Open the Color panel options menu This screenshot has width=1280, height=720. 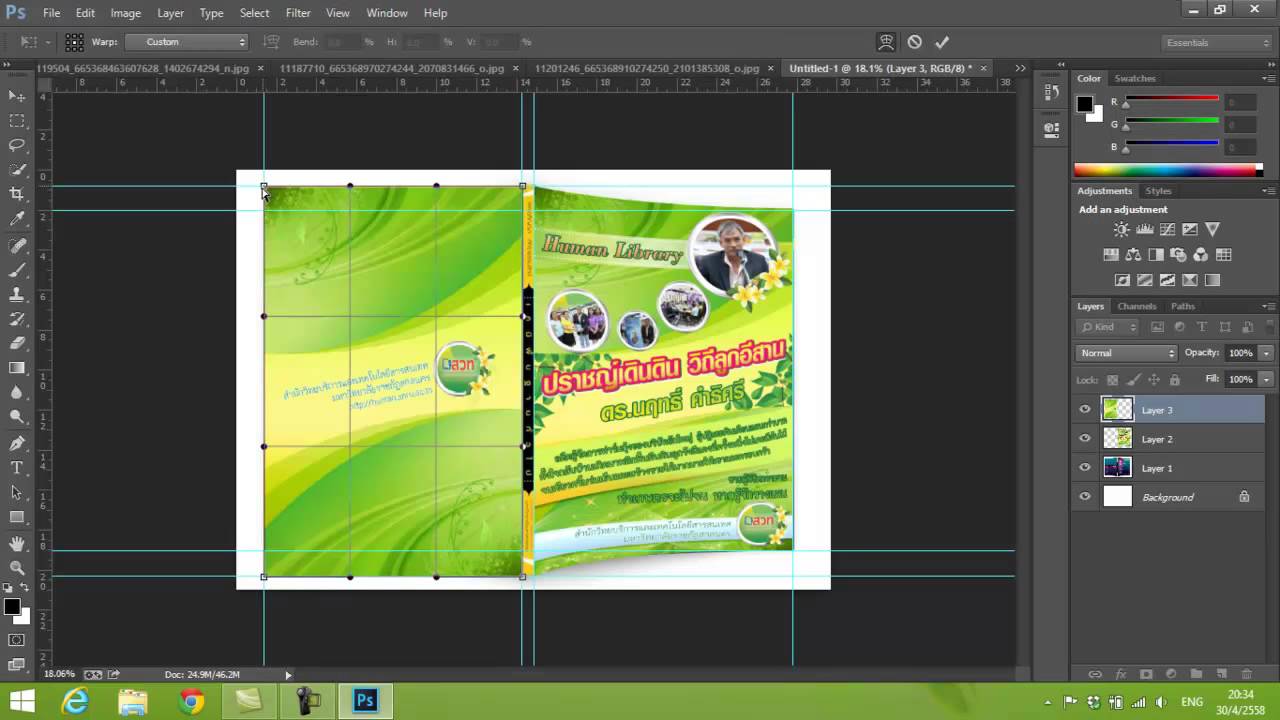1268,79
